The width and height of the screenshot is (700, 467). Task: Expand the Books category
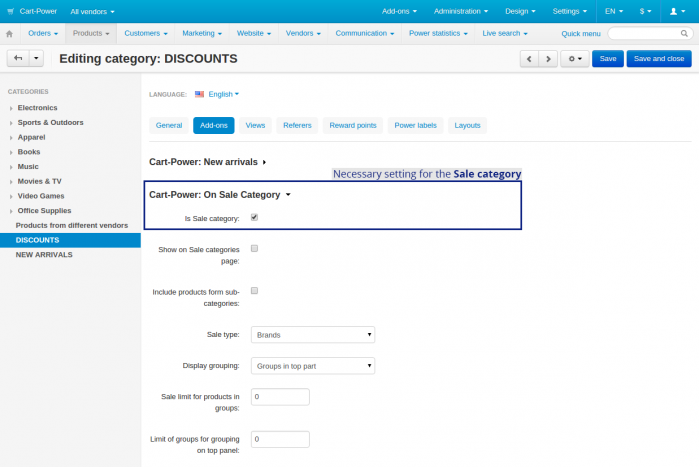pyautogui.click(x=11, y=152)
